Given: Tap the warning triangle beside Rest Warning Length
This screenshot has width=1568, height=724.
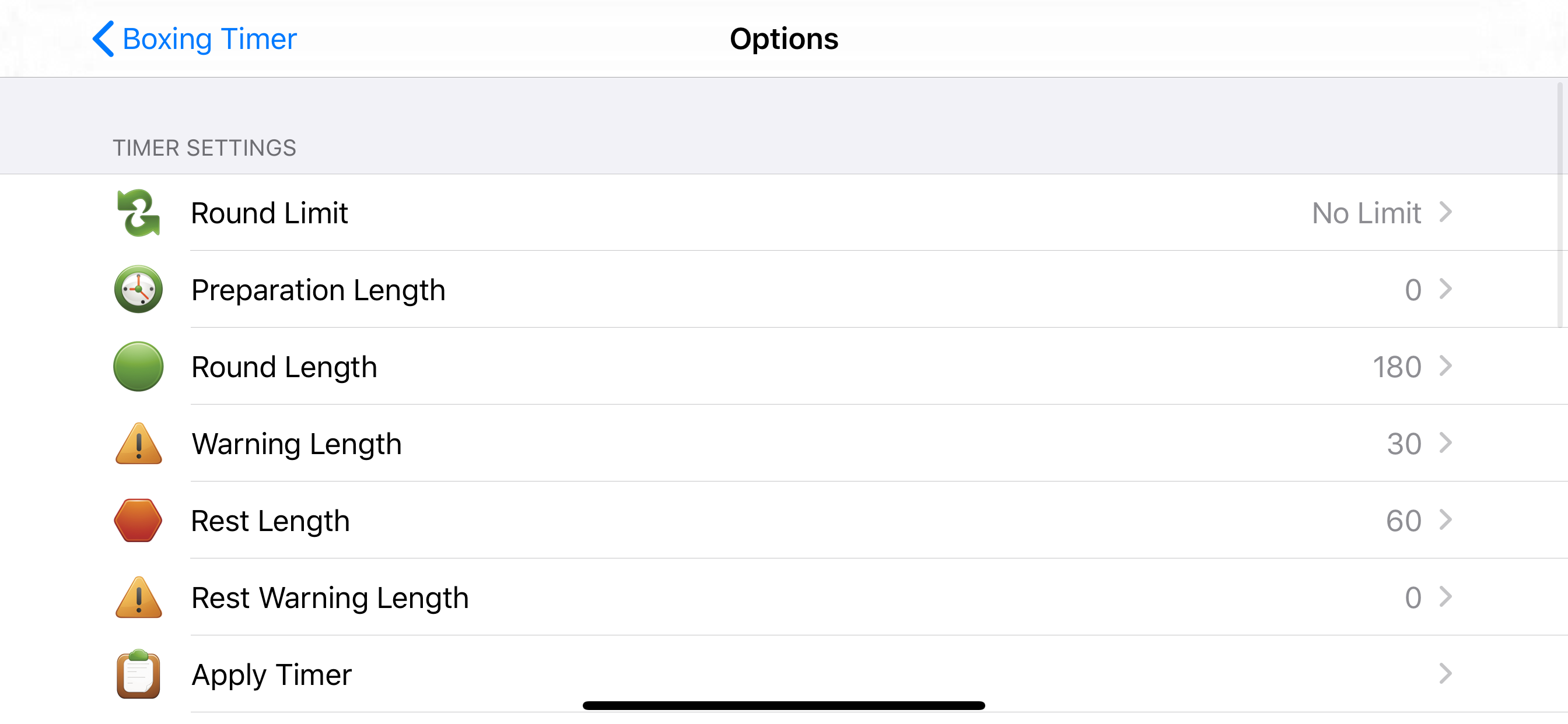Looking at the screenshot, I should (x=138, y=598).
